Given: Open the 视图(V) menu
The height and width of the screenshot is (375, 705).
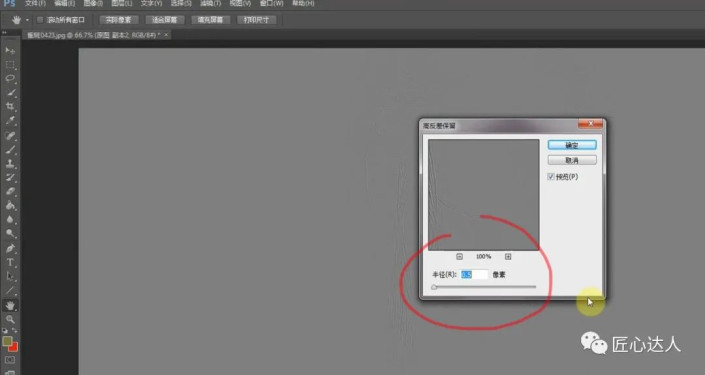Looking at the screenshot, I should (240, 3).
